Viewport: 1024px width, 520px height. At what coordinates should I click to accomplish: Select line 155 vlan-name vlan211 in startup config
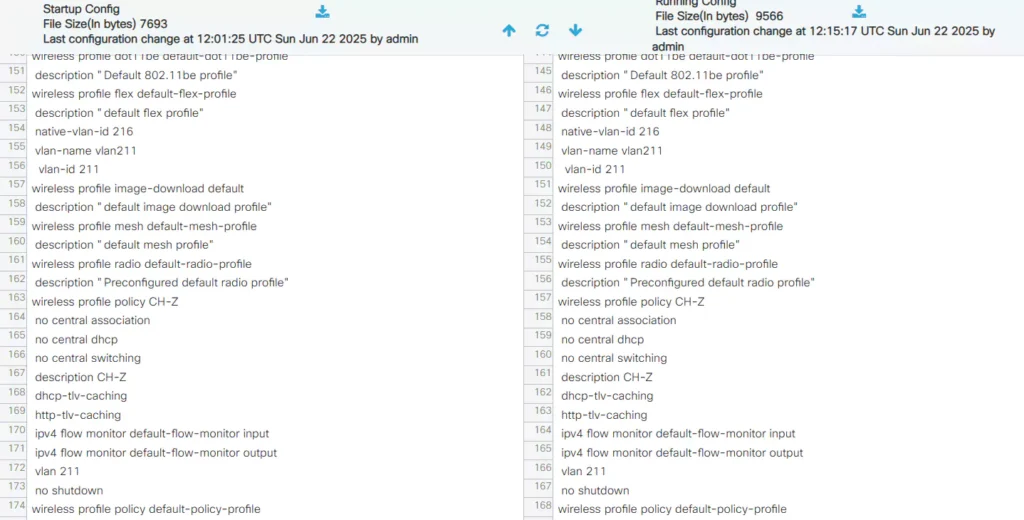point(85,151)
